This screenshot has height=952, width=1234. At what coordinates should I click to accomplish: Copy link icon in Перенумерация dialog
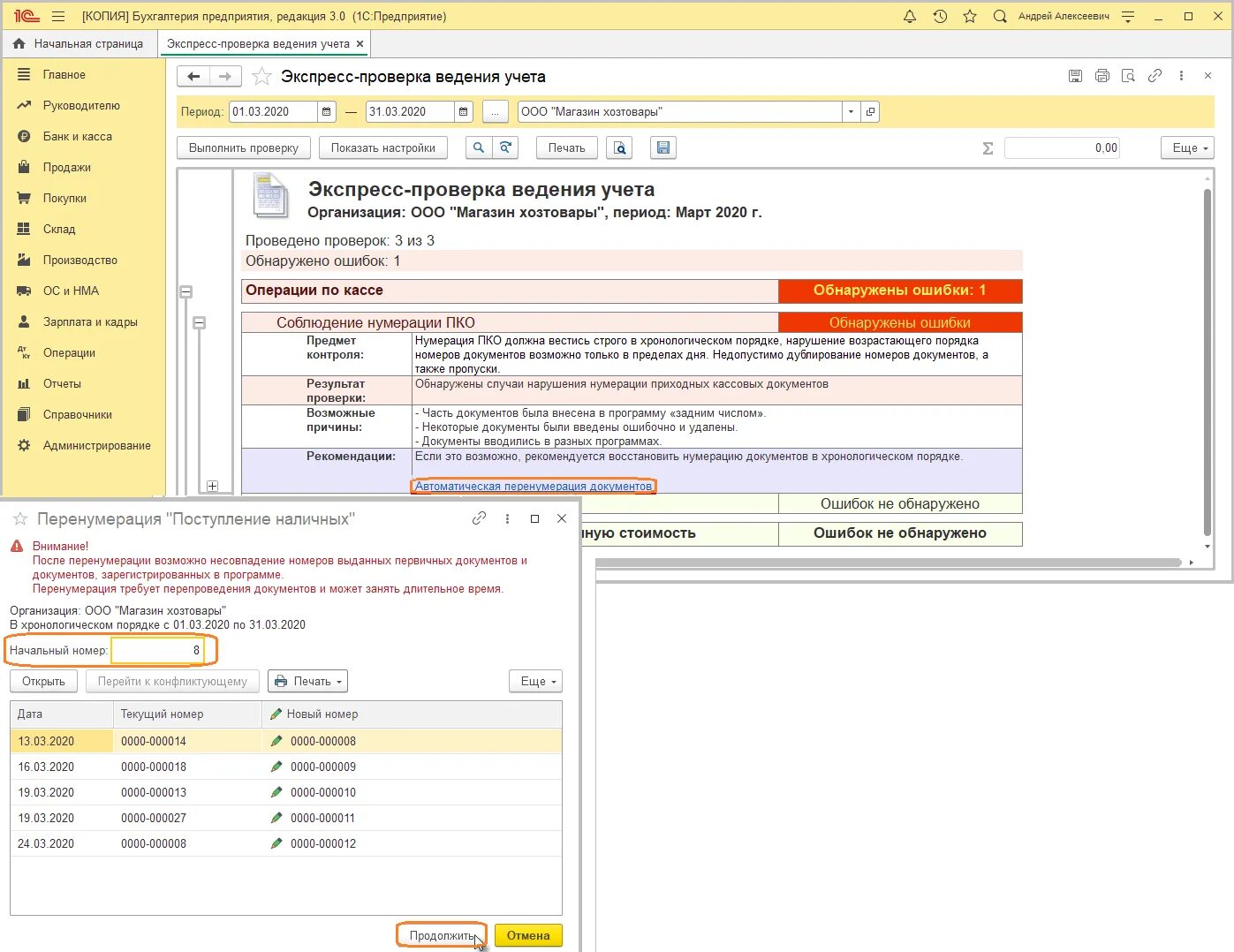pos(479,519)
